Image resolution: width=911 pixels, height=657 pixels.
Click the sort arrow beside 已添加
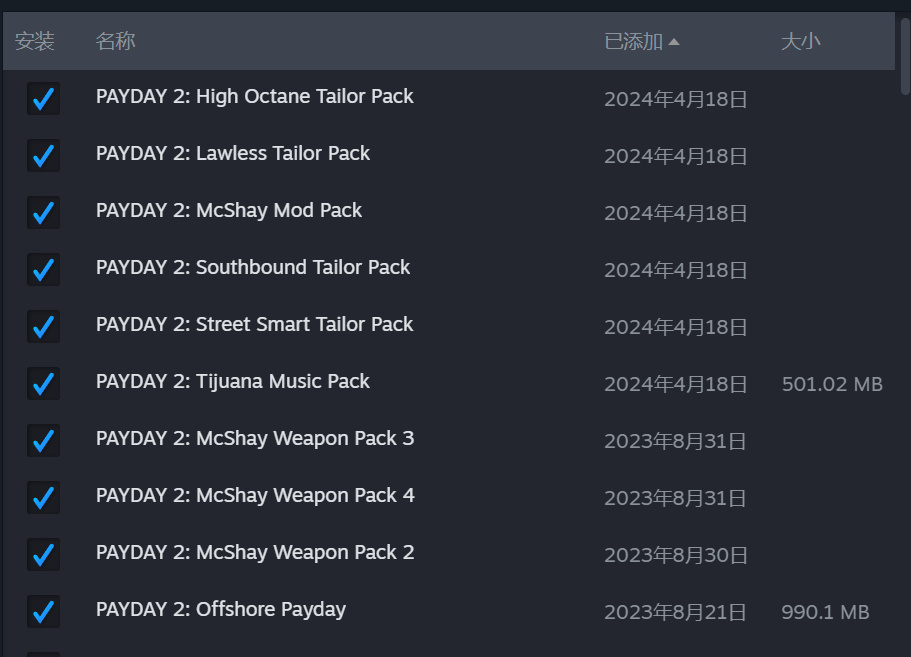click(x=674, y=42)
